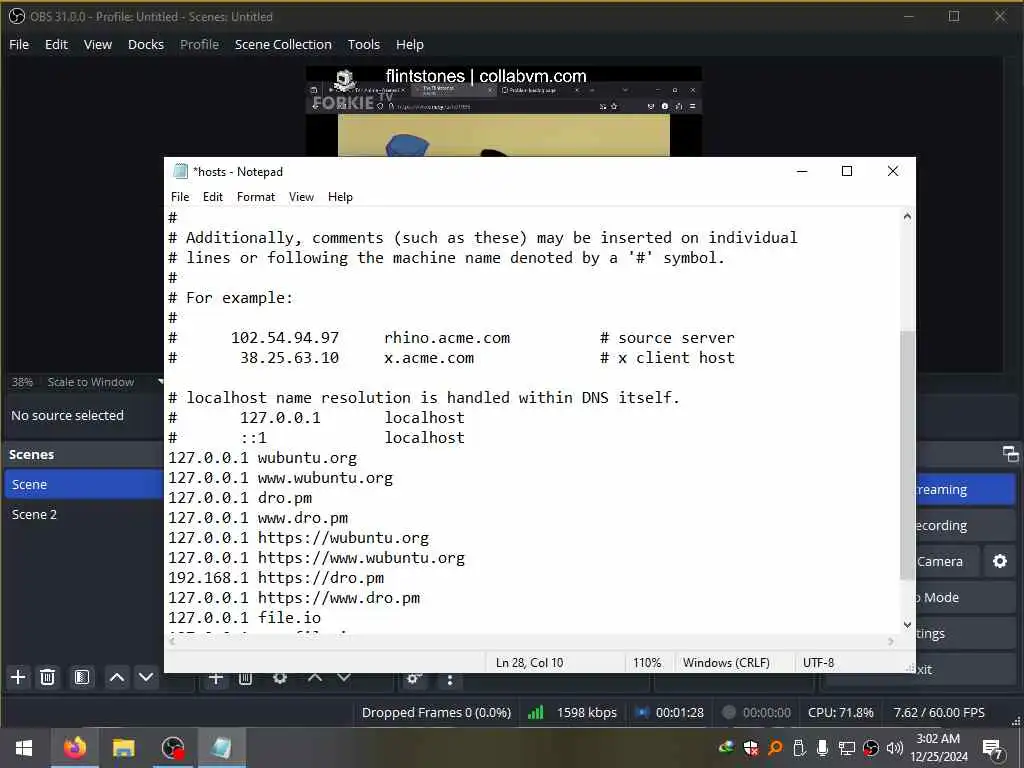Open the Notepad Edit menu
This screenshot has height=768, width=1024.
(212, 197)
